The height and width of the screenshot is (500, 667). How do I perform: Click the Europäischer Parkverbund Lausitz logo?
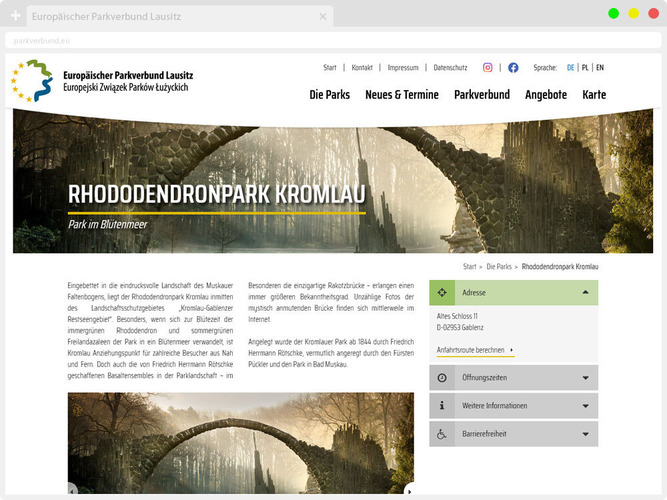point(100,81)
